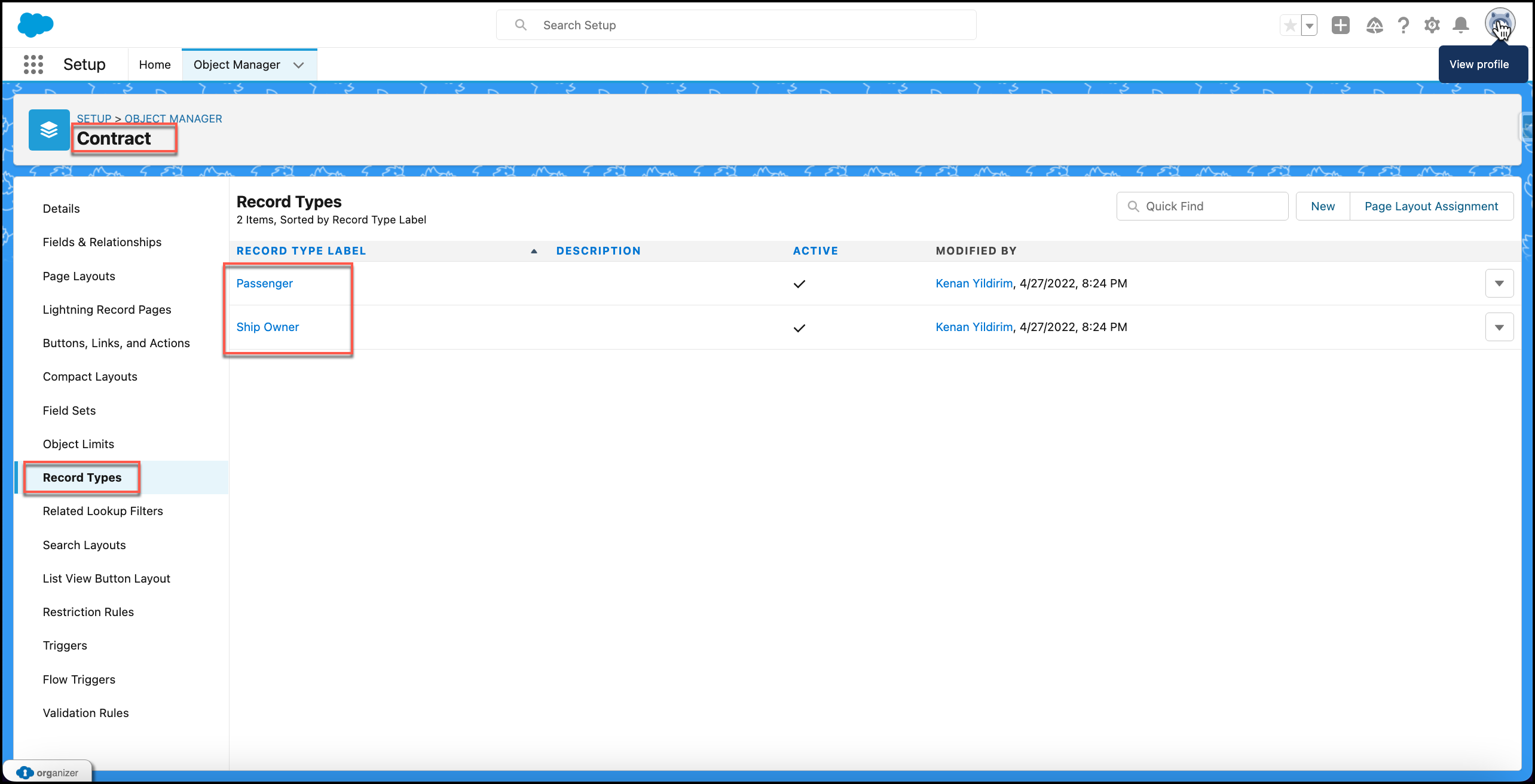
Task: Open Buttons, Links, and Actions
Action: click(116, 343)
